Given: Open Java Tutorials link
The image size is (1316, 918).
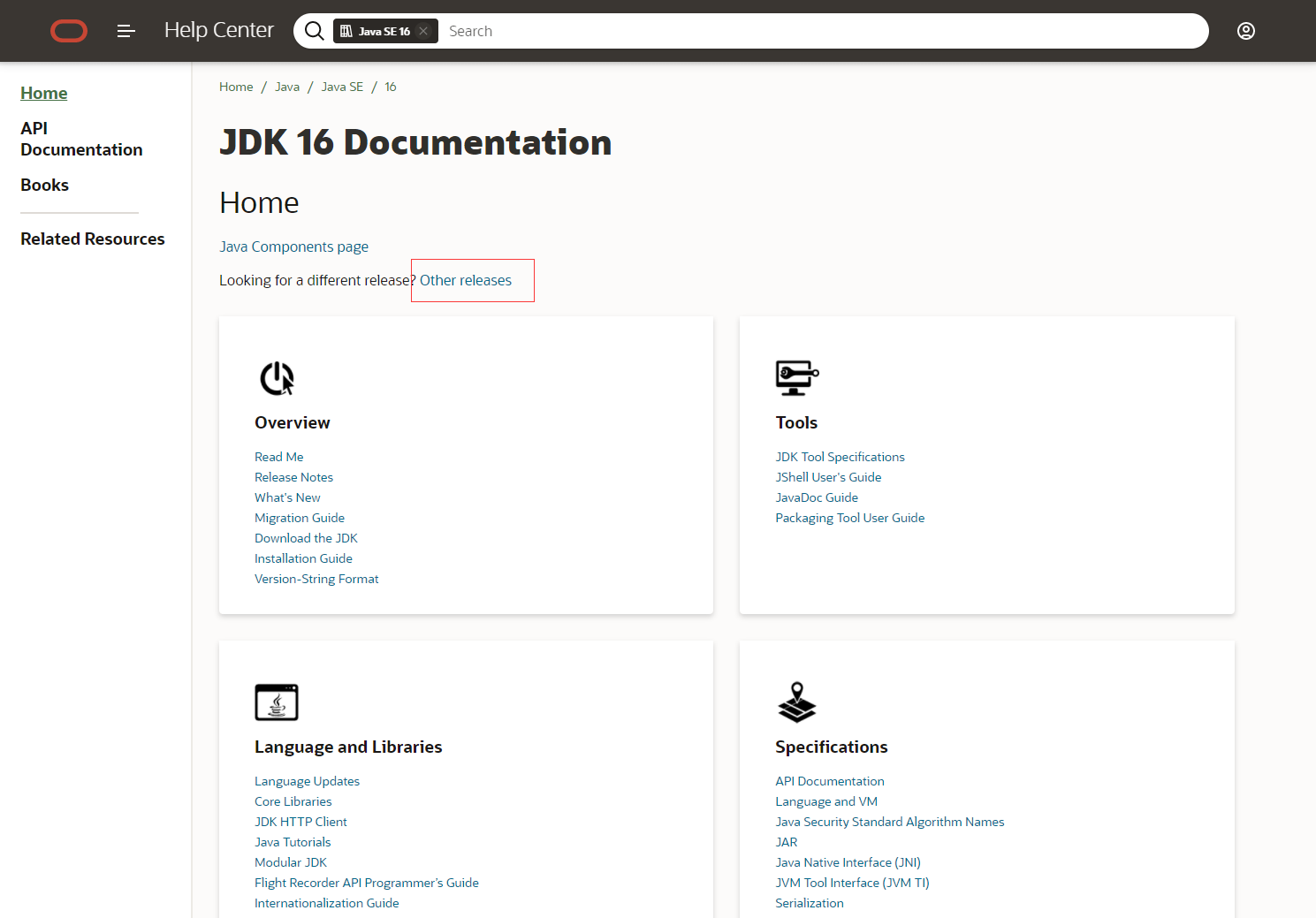Looking at the screenshot, I should 293,842.
